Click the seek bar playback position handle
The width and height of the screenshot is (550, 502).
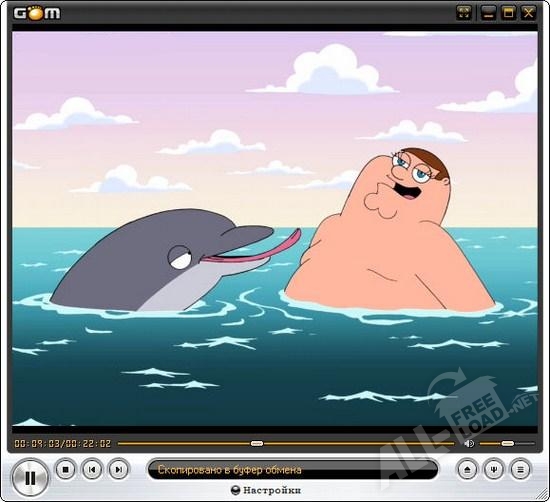(257, 443)
